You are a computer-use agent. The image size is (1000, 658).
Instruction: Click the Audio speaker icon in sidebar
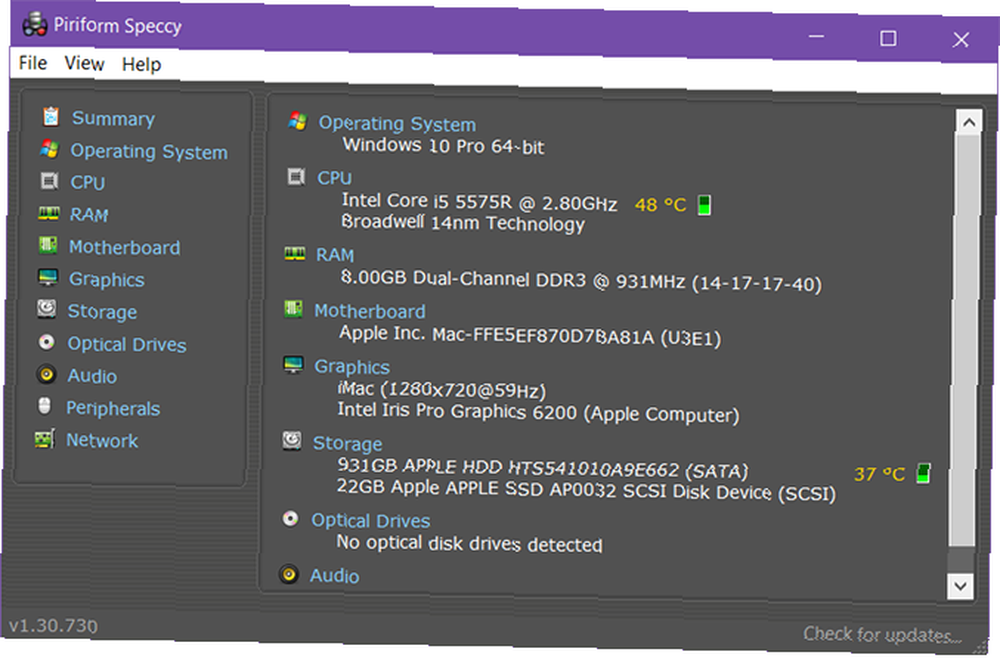pos(46,374)
